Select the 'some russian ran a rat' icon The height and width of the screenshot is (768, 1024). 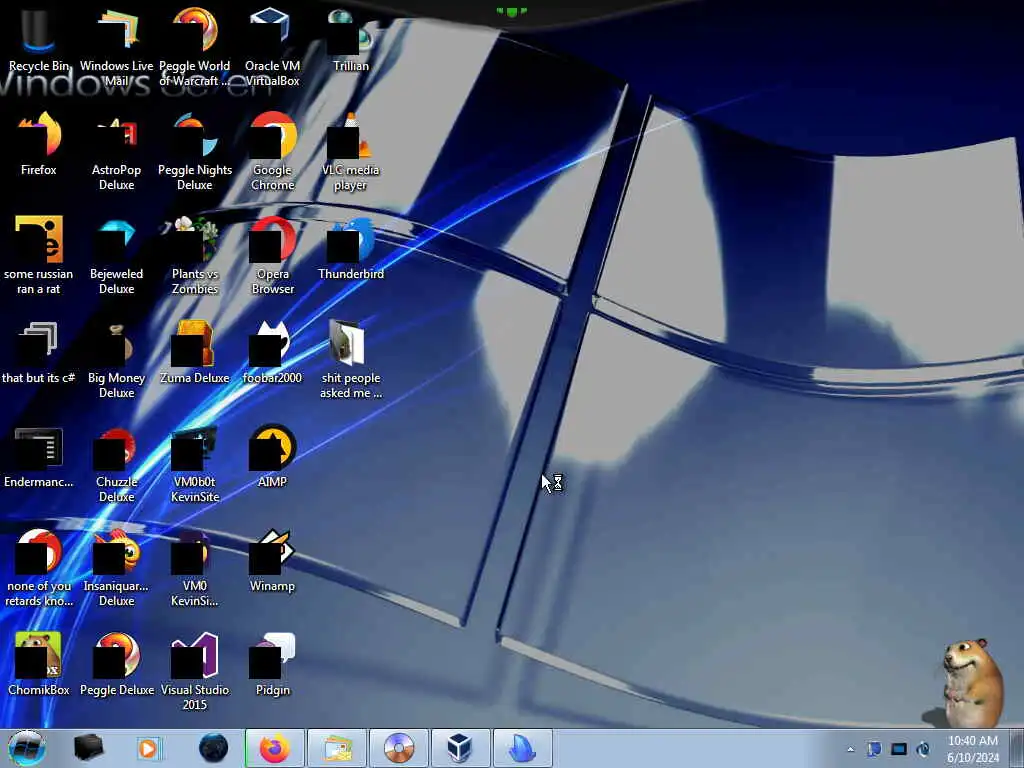39,255
